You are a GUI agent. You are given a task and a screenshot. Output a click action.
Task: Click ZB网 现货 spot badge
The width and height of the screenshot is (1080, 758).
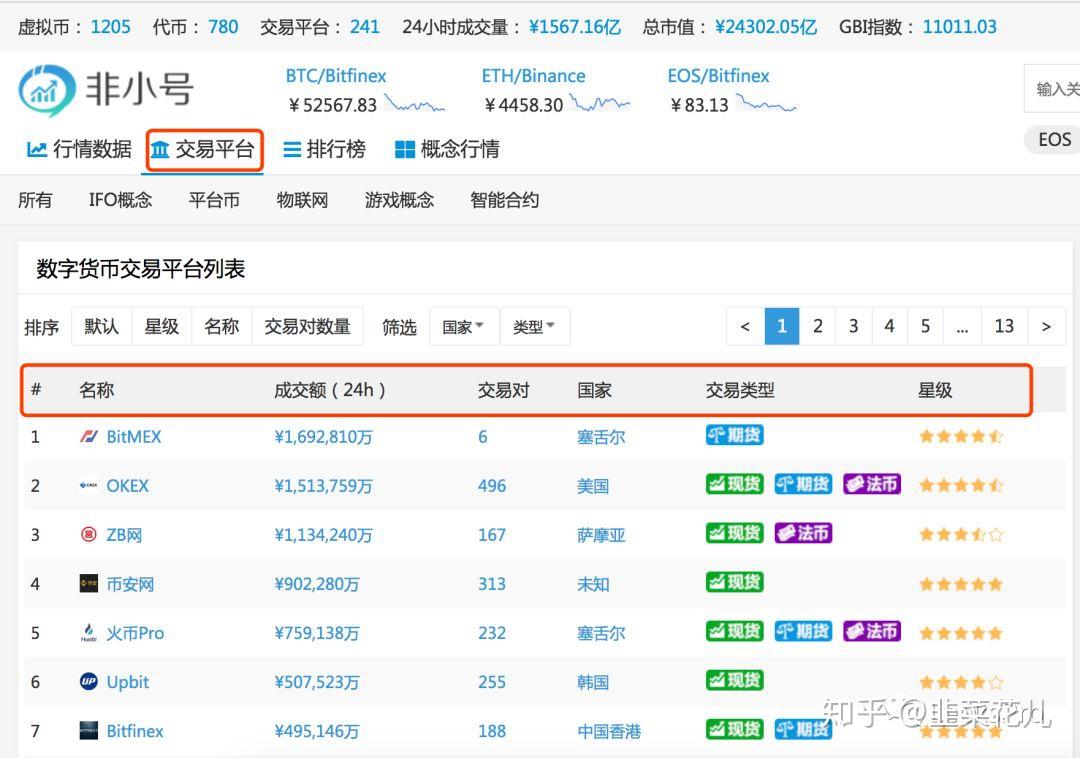coord(734,533)
